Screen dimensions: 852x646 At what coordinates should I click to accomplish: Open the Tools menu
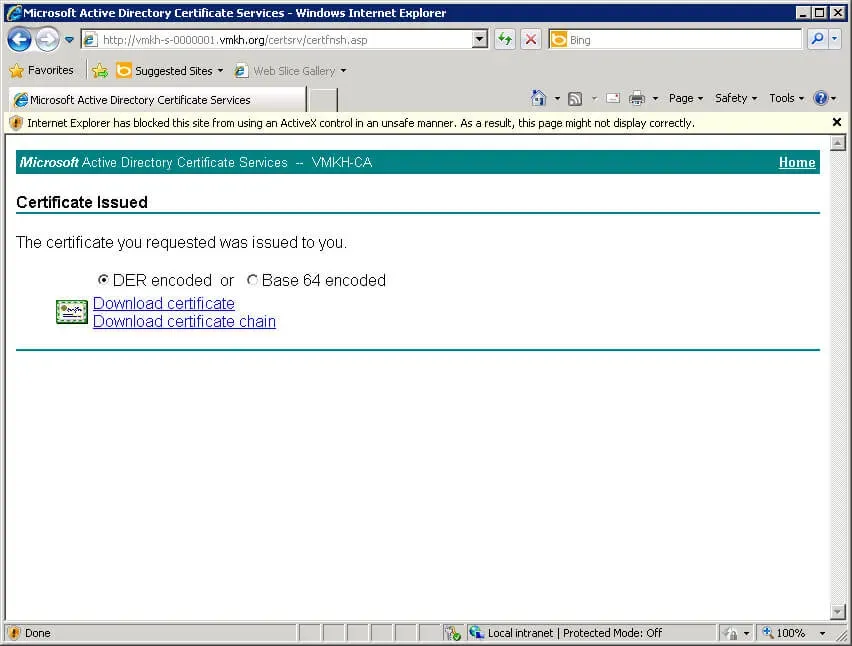[786, 98]
